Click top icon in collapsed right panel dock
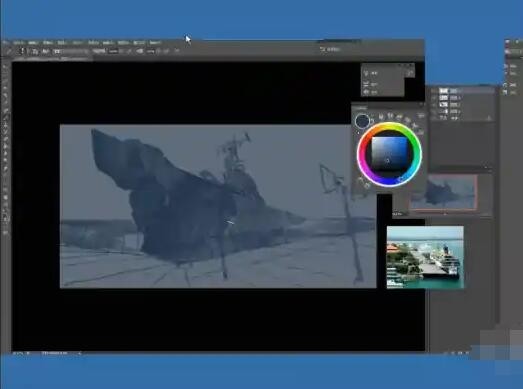The image size is (523, 389). pyautogui.click(x=508, y=43)
